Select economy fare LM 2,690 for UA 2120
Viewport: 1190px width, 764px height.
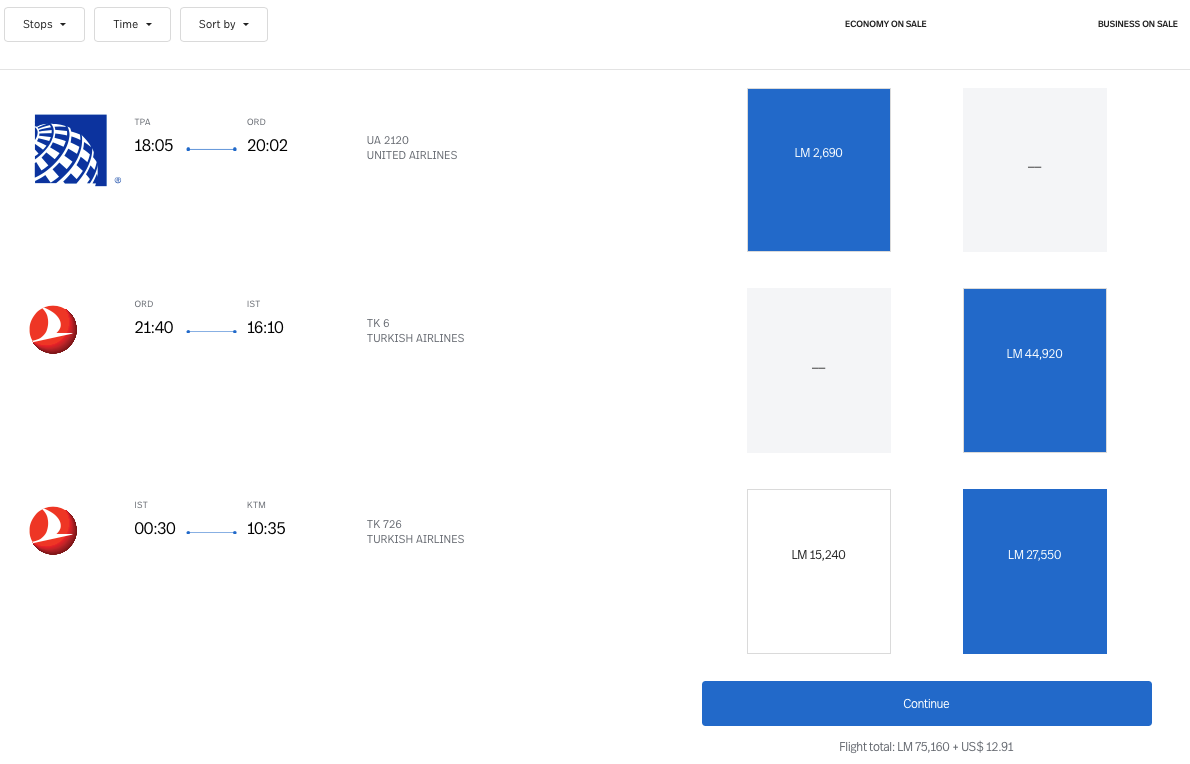[x=818, y=170]
